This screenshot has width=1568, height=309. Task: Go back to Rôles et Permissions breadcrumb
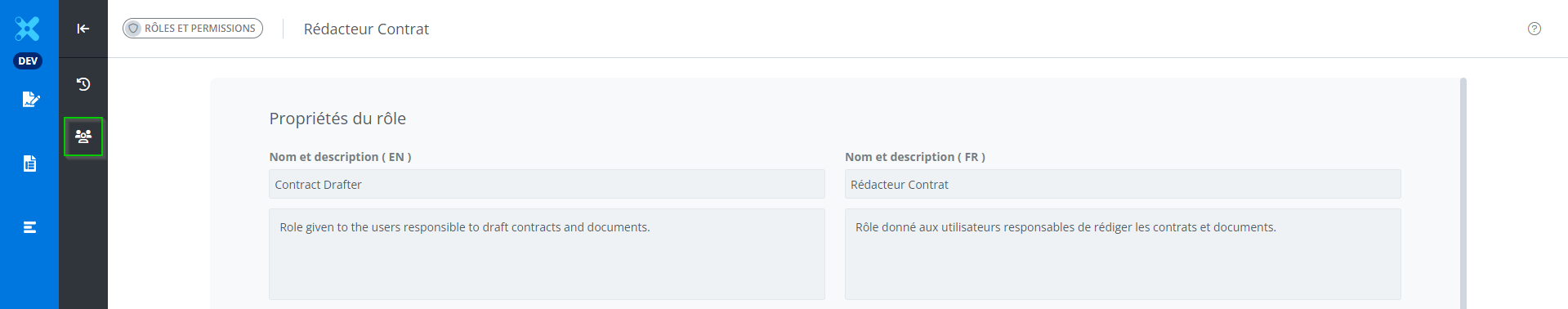coord(193,29)
